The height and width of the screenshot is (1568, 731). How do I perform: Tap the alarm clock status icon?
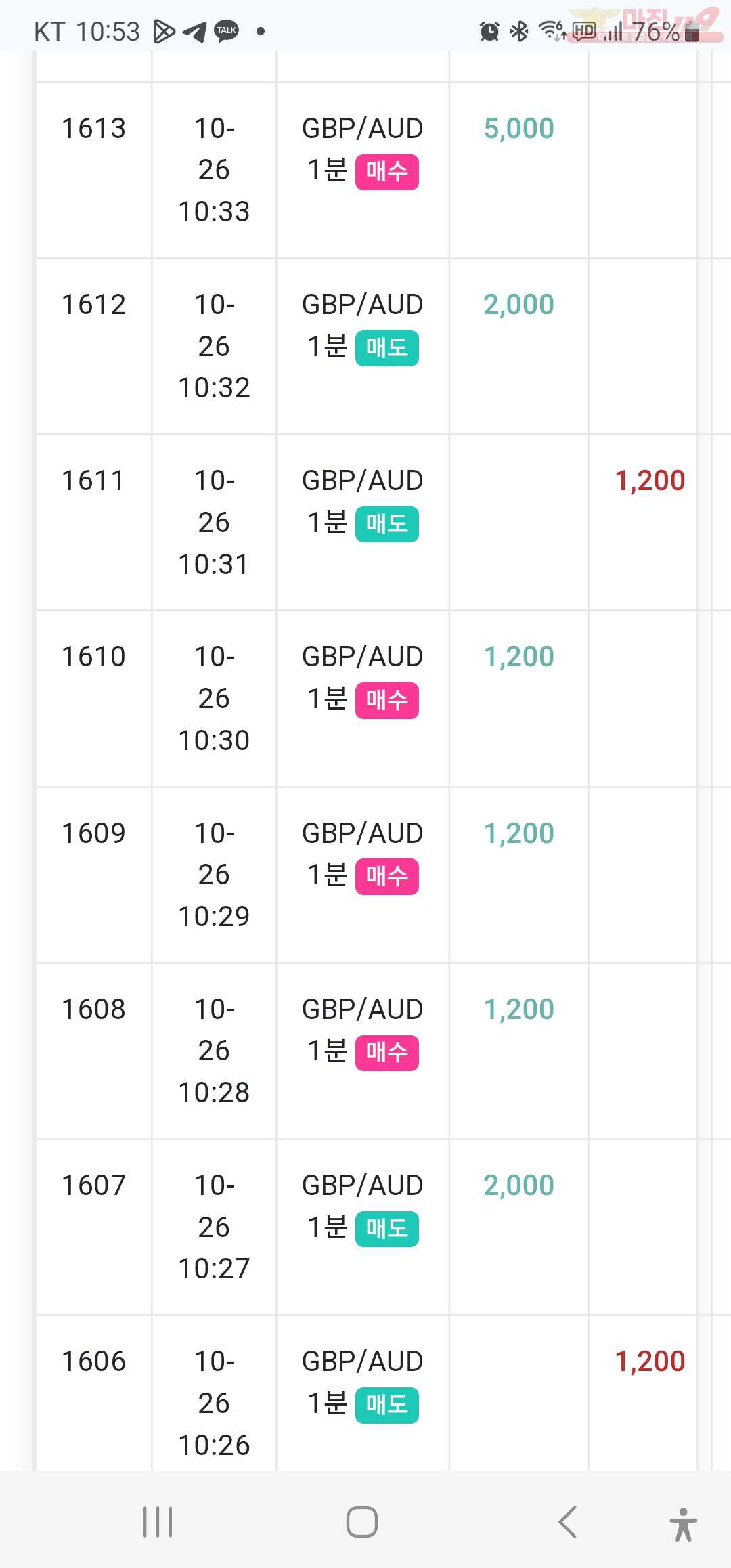click(489, 31)
